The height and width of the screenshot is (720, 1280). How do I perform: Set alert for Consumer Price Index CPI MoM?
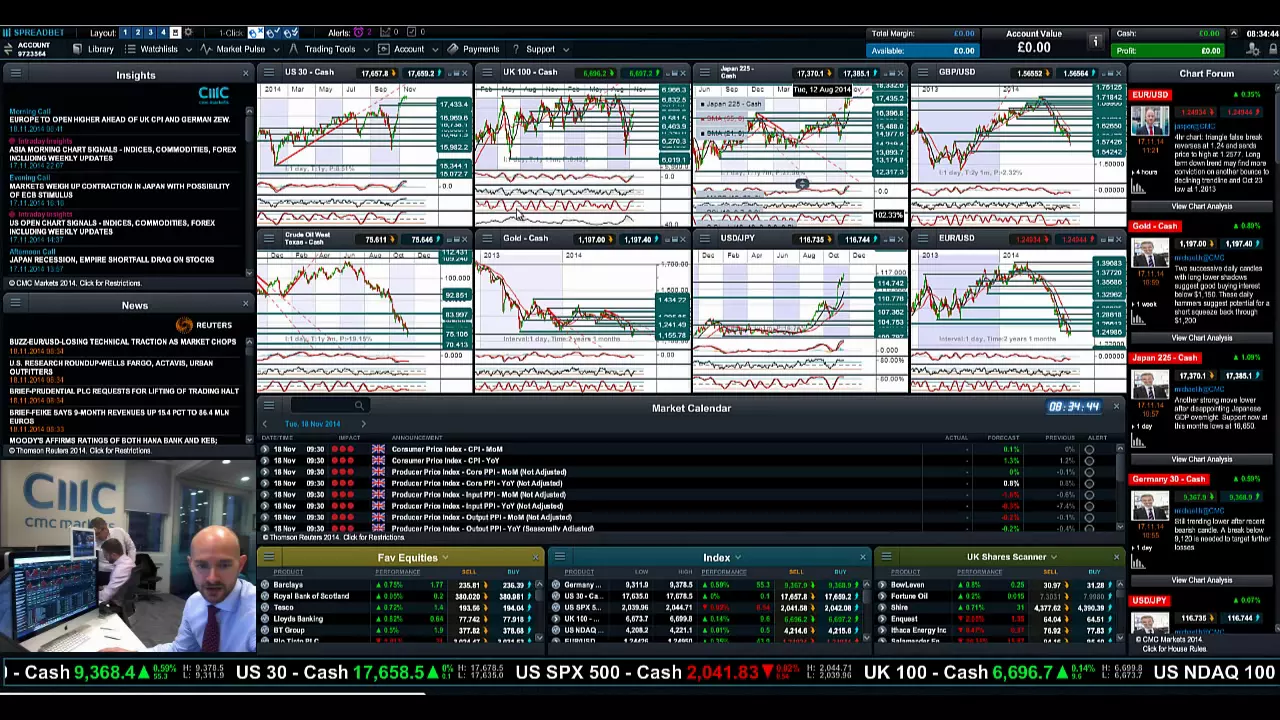click(1089, 449)
